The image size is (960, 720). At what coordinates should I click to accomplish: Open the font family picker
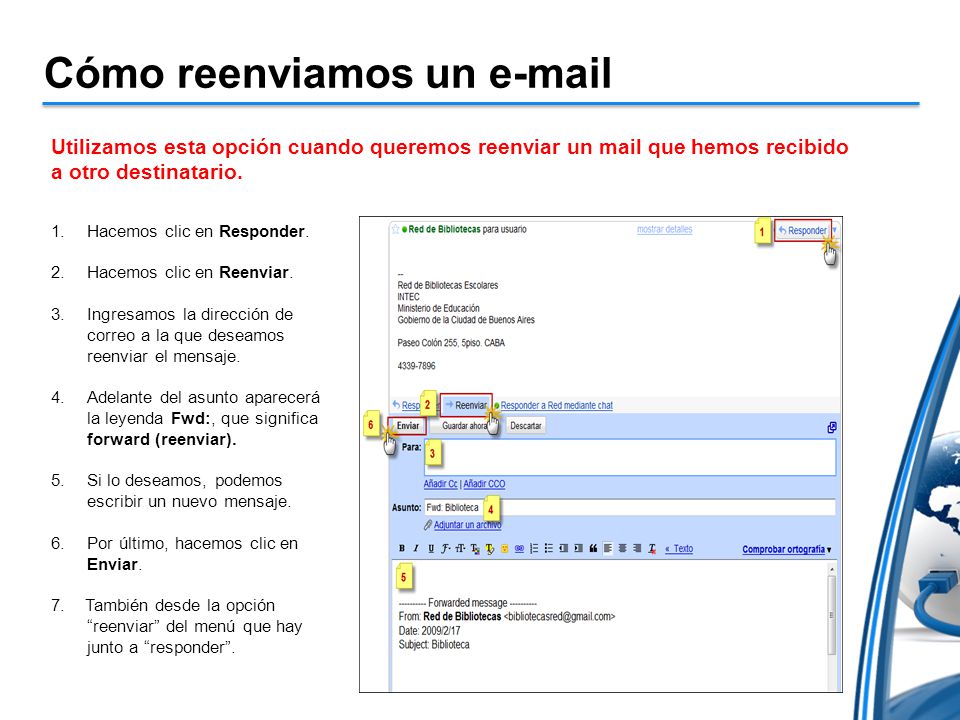click(446, 549)
